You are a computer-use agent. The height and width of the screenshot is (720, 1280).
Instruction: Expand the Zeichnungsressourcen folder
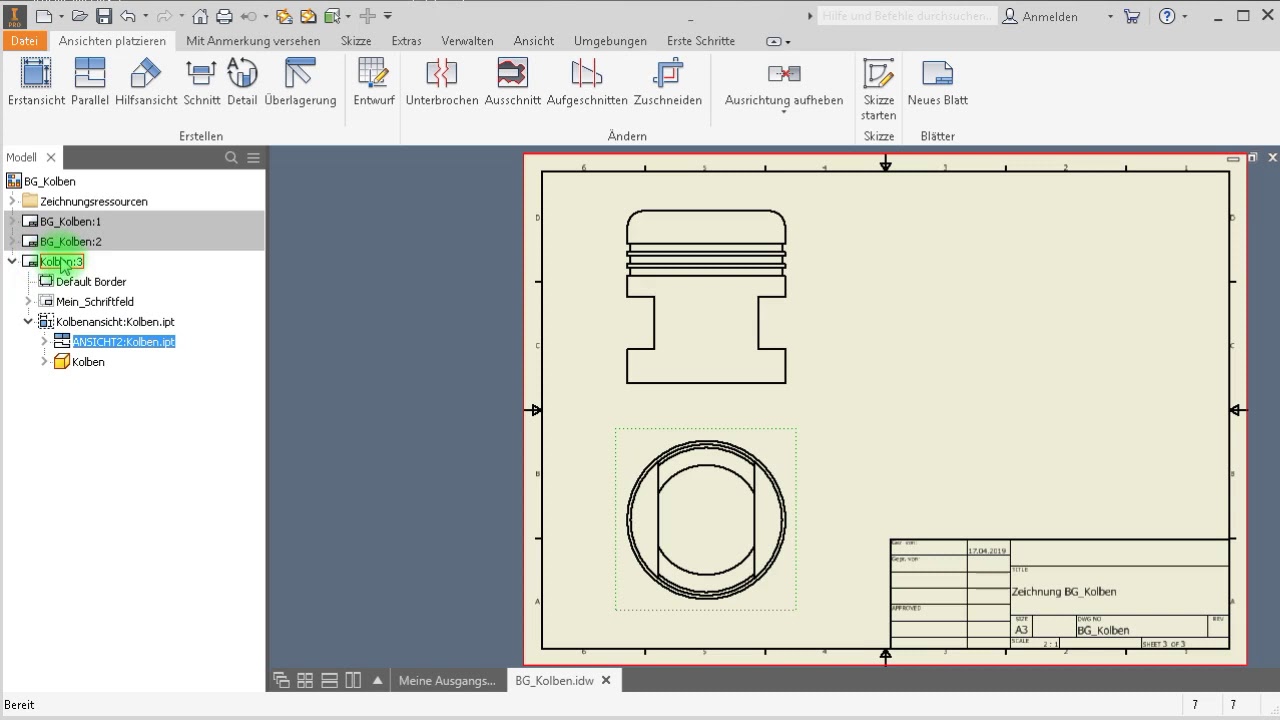(12, 201)
